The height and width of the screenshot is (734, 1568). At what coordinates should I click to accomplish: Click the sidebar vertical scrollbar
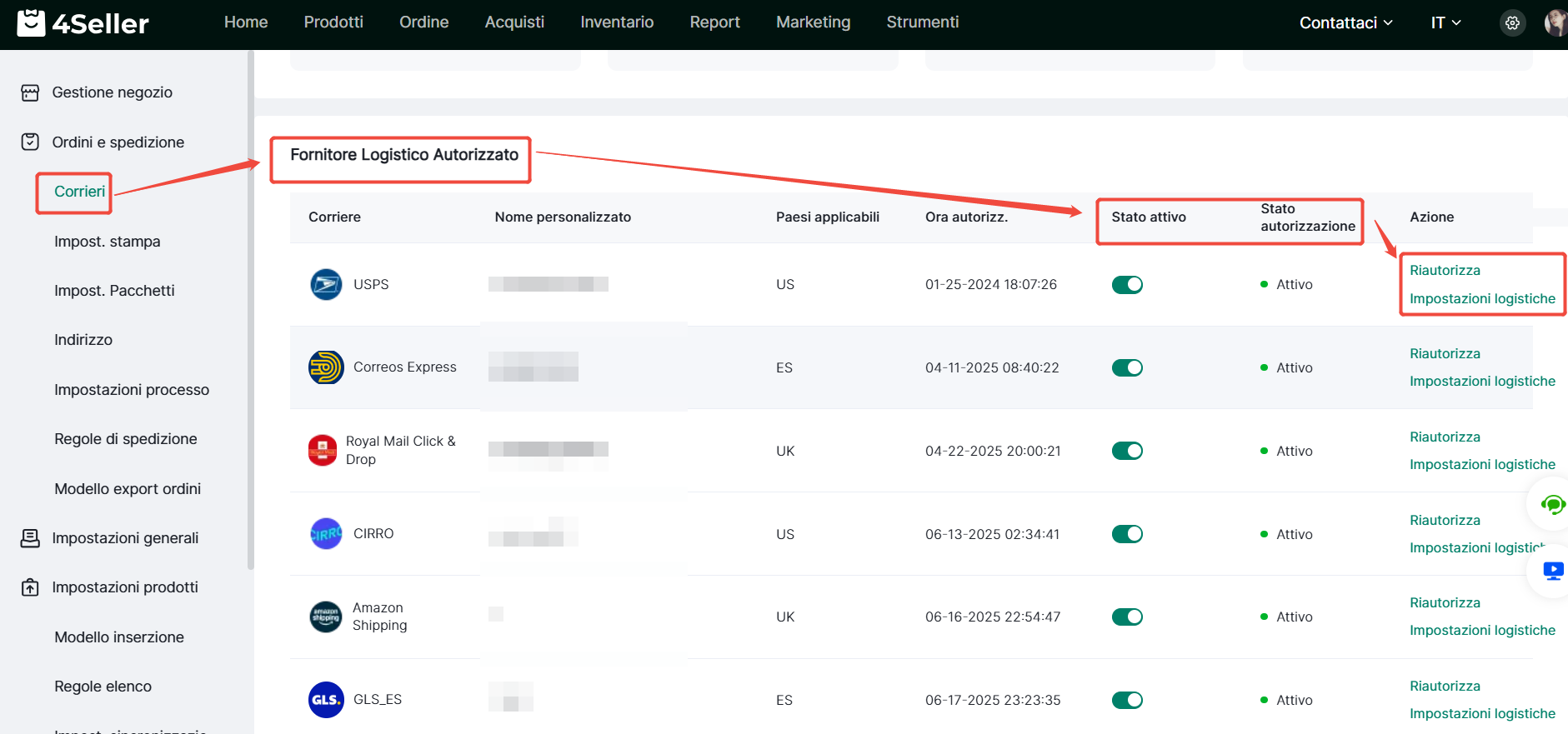250,308
